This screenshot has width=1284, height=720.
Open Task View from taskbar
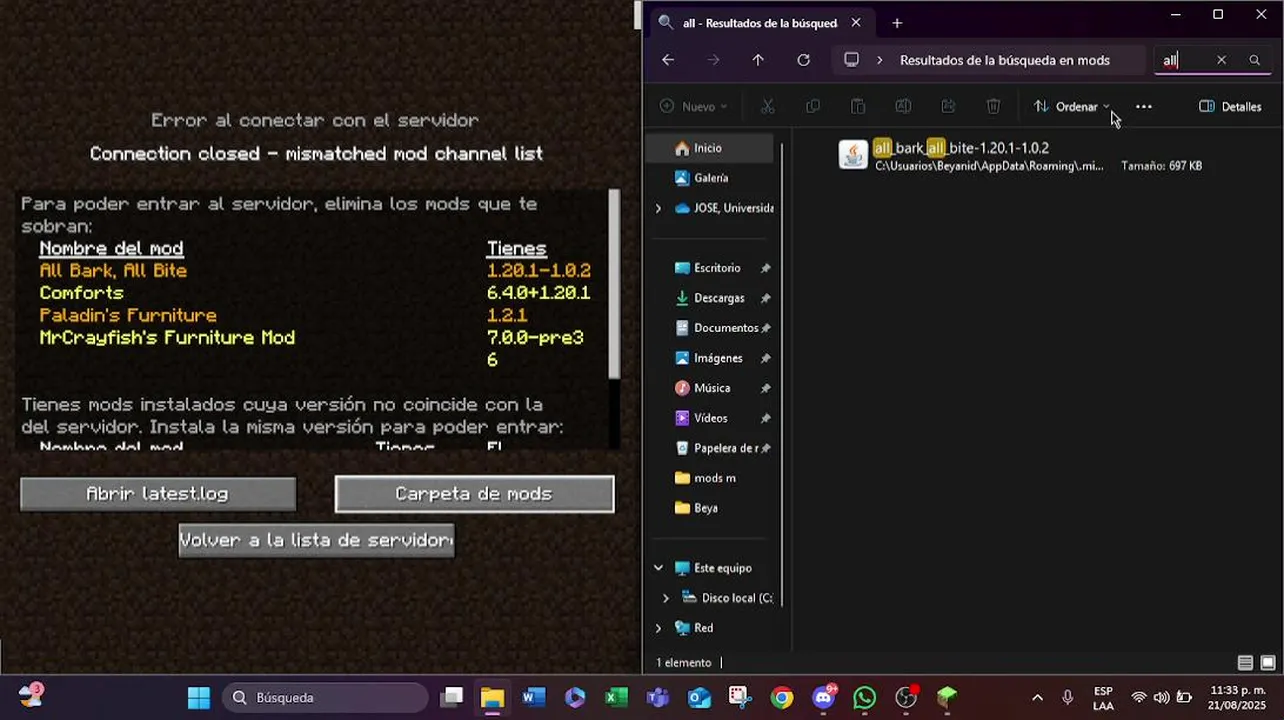[453, 697]
